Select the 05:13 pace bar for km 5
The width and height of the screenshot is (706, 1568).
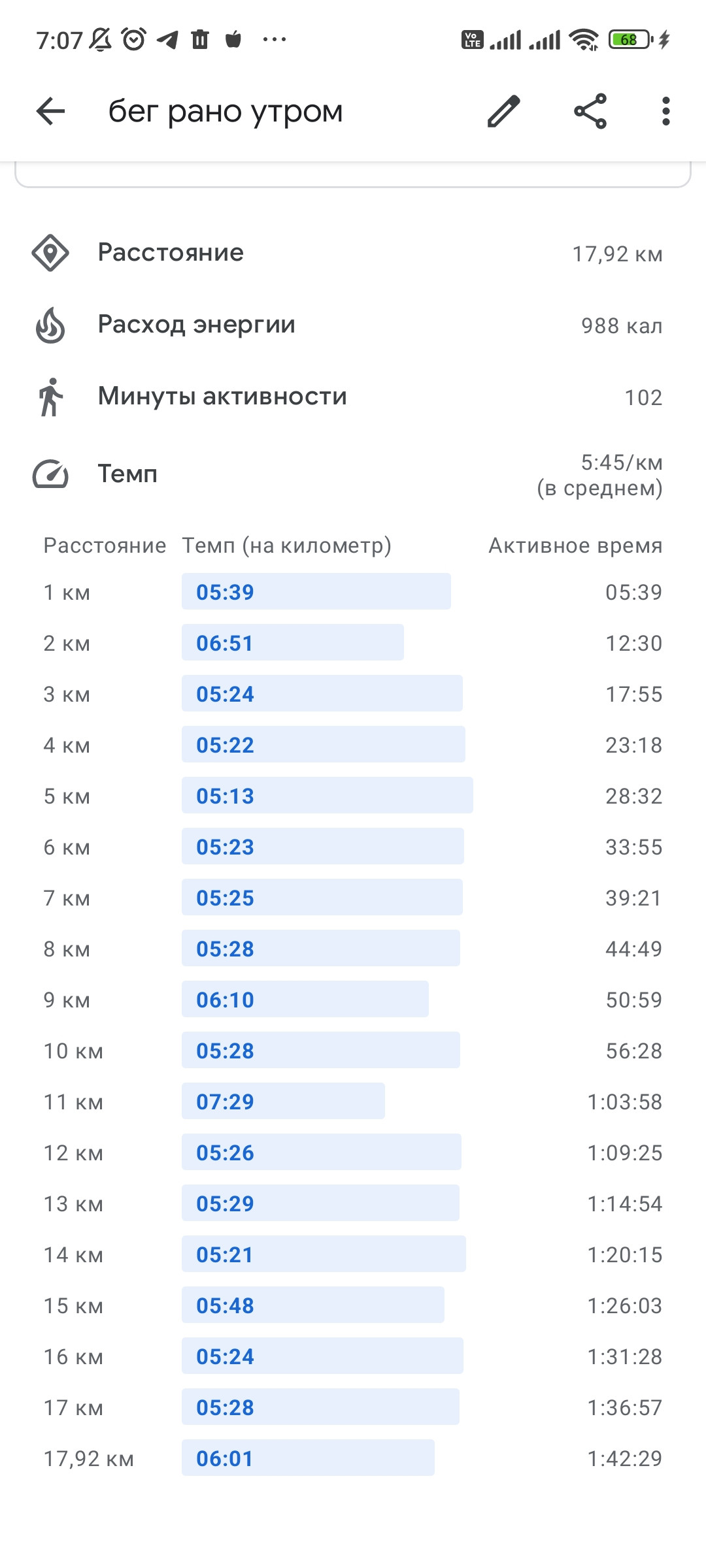(328, 795)
